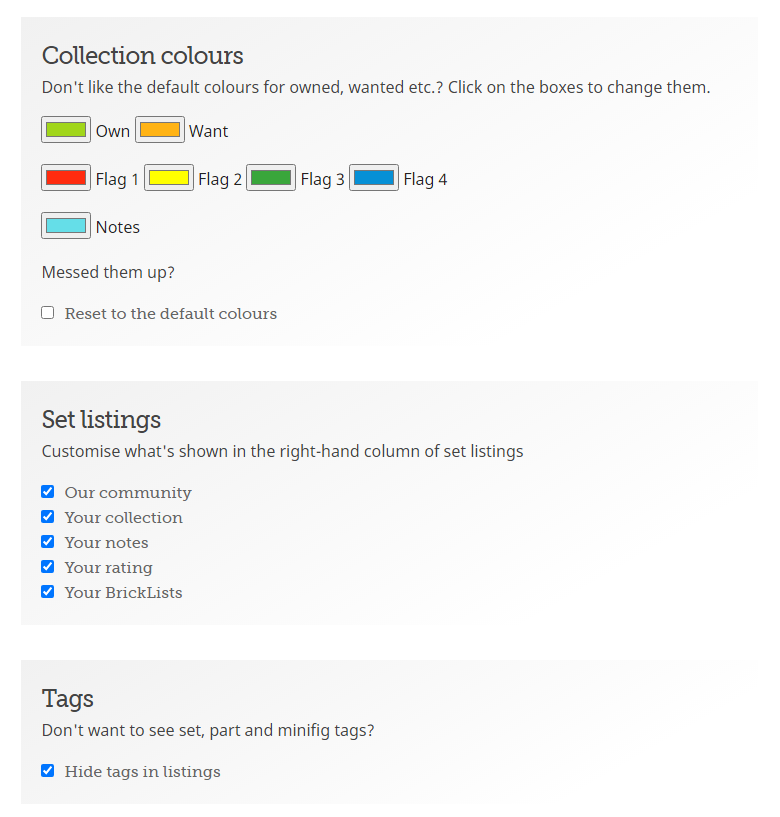Viewport: 780px width, 817px height.
Task: Open the blue Flag 4 colour picker
Action: (374, 178)
